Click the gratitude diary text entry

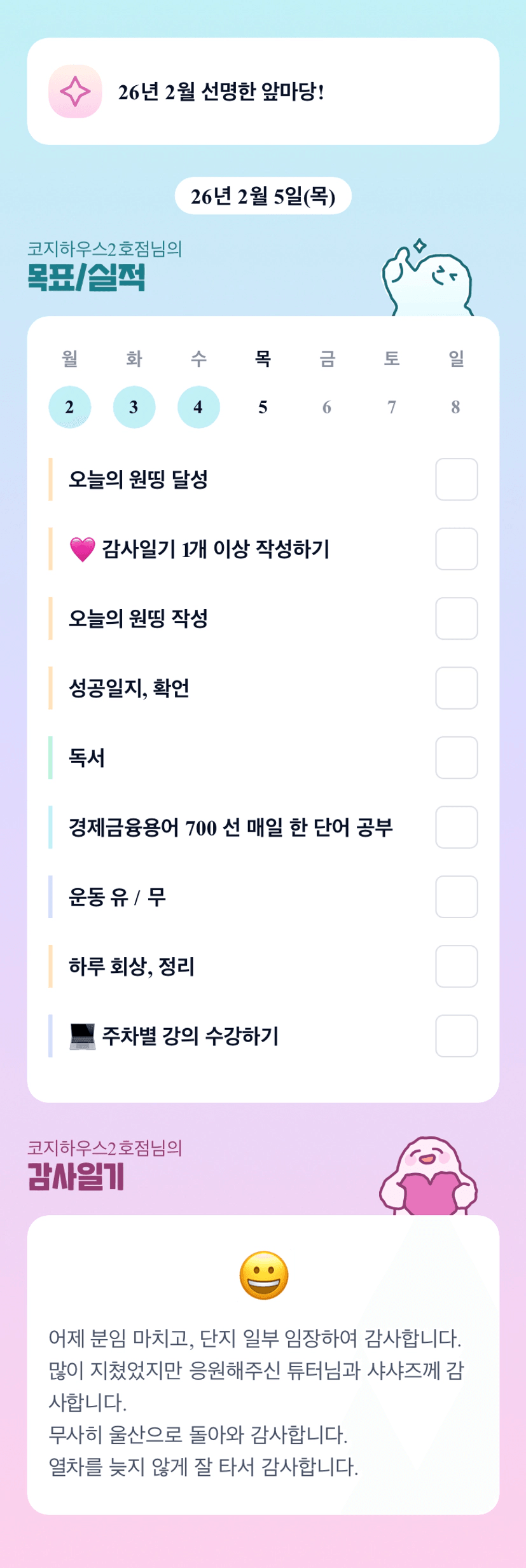(256, 1402)
